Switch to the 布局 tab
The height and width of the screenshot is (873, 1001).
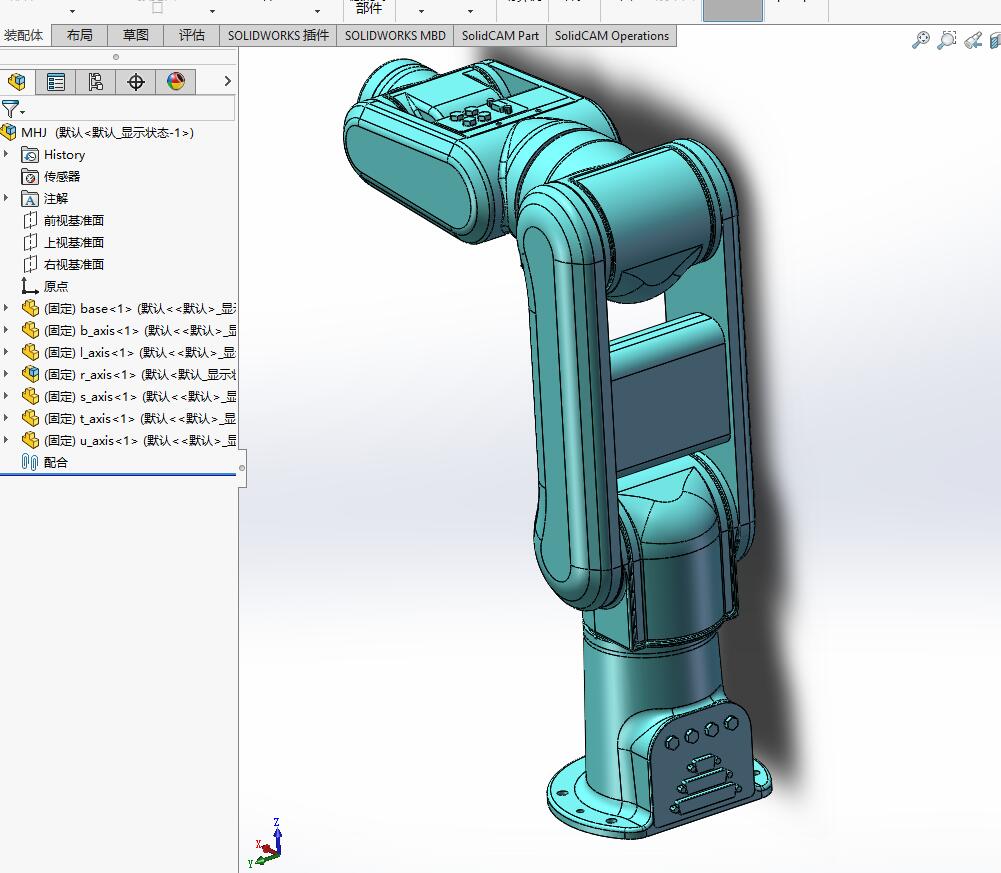pos(79,36)
